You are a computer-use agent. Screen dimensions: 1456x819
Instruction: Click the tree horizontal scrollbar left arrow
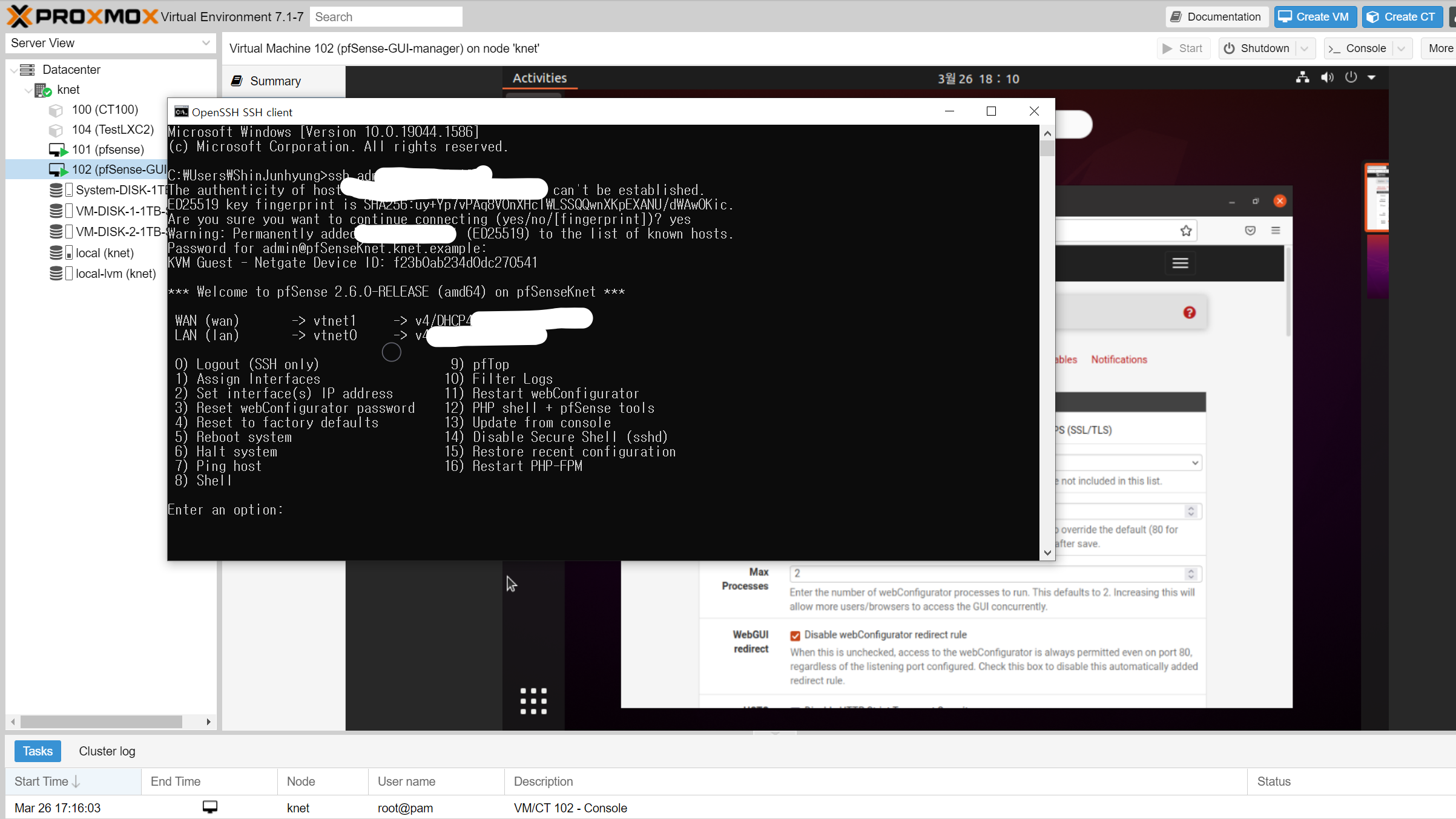click(13, 722)
